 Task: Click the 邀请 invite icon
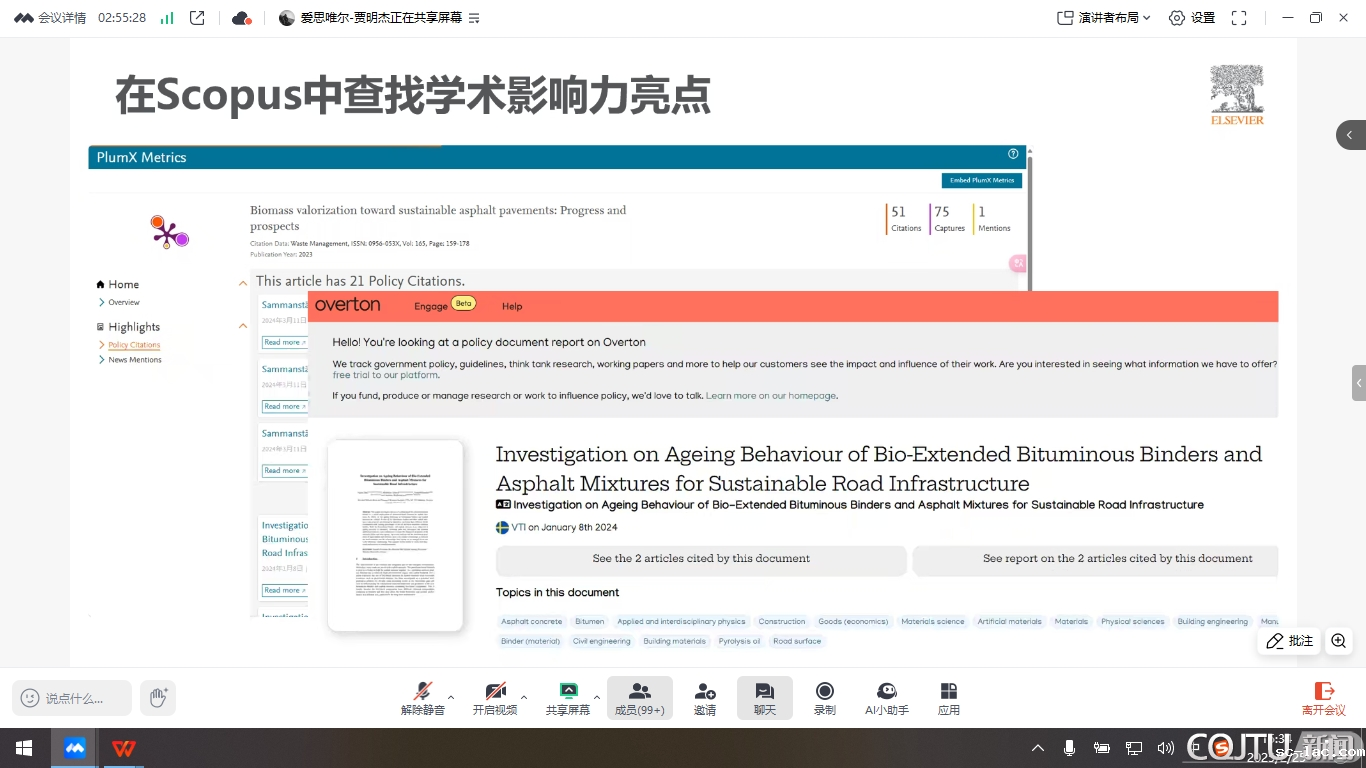(705, 698)
